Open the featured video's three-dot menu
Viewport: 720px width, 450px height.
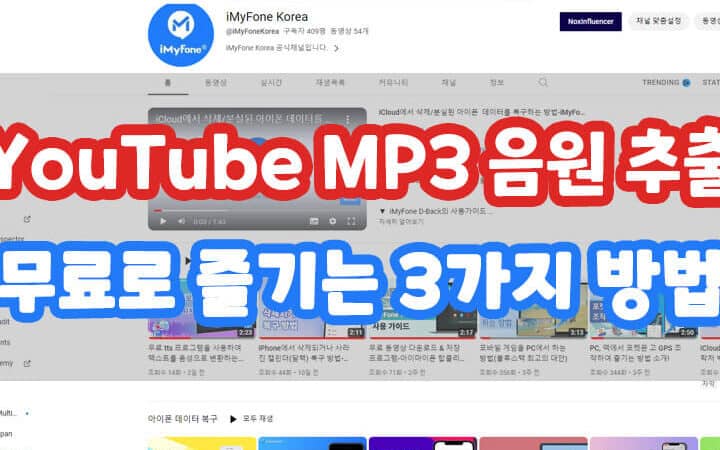pos(348,120)
